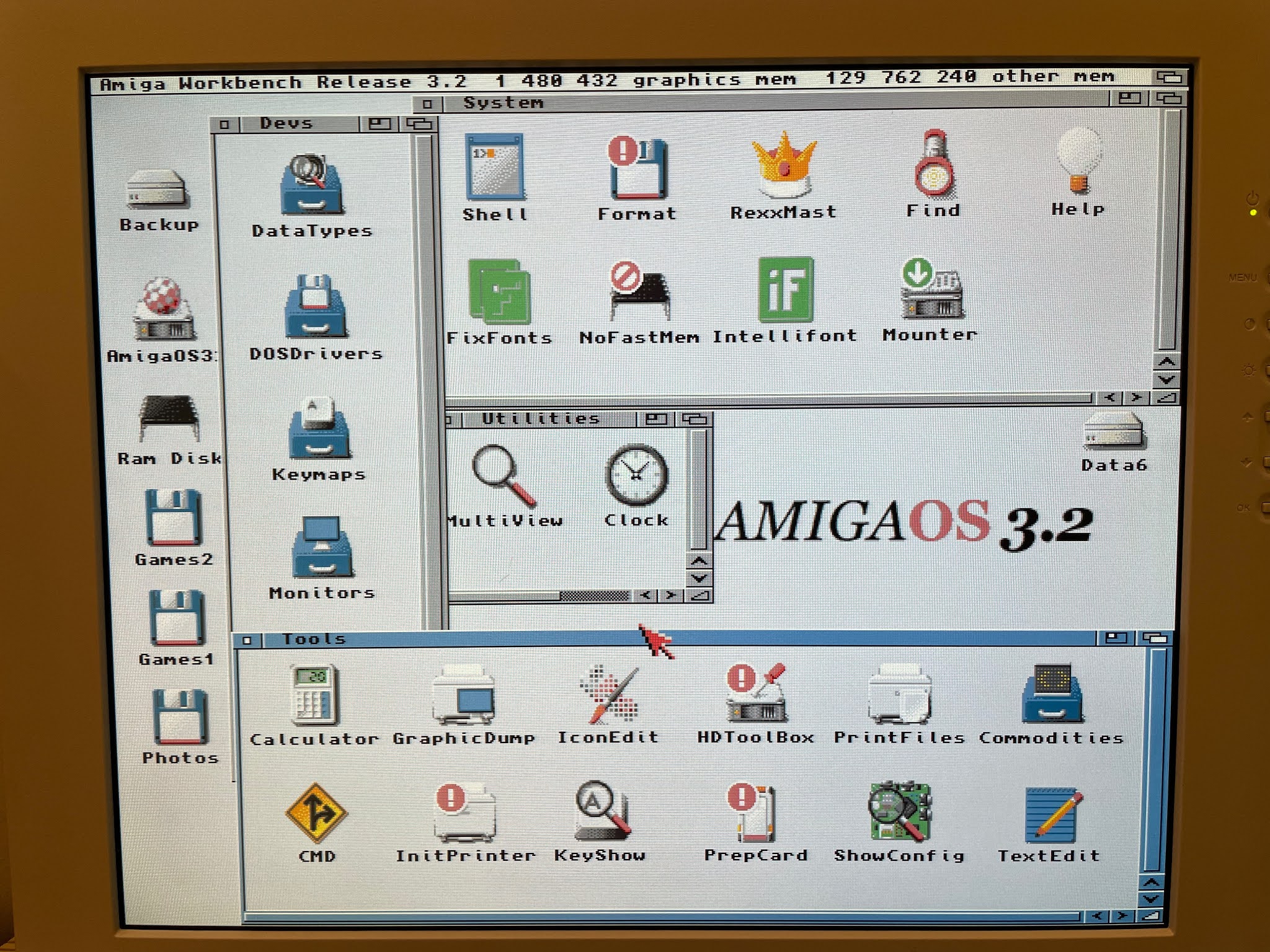1270x952 pixels.
Task: Select the KeyShow icon
Action: point(602,812)
